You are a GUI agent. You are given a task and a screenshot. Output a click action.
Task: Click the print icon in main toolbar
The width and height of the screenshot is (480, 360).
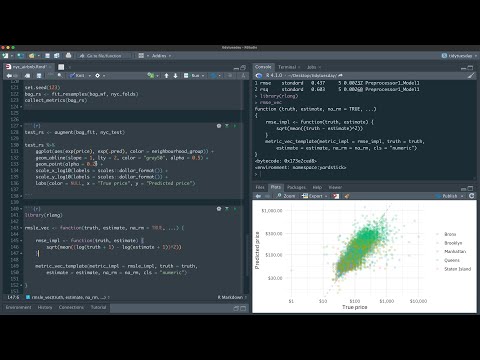coord(68,56)
